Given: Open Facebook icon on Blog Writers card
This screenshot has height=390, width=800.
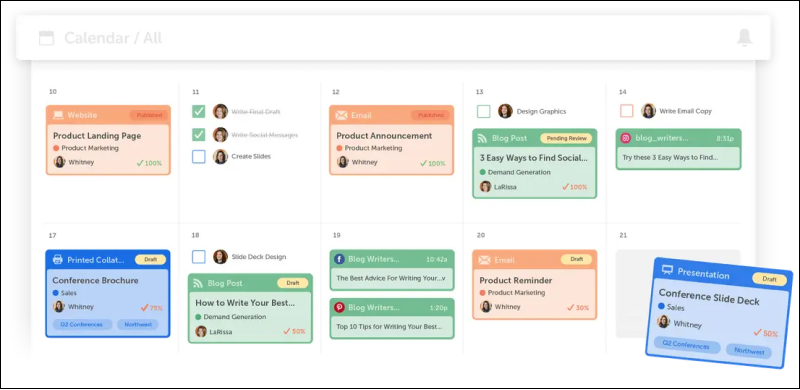Looking at the screenshot, I should point(339,259).
